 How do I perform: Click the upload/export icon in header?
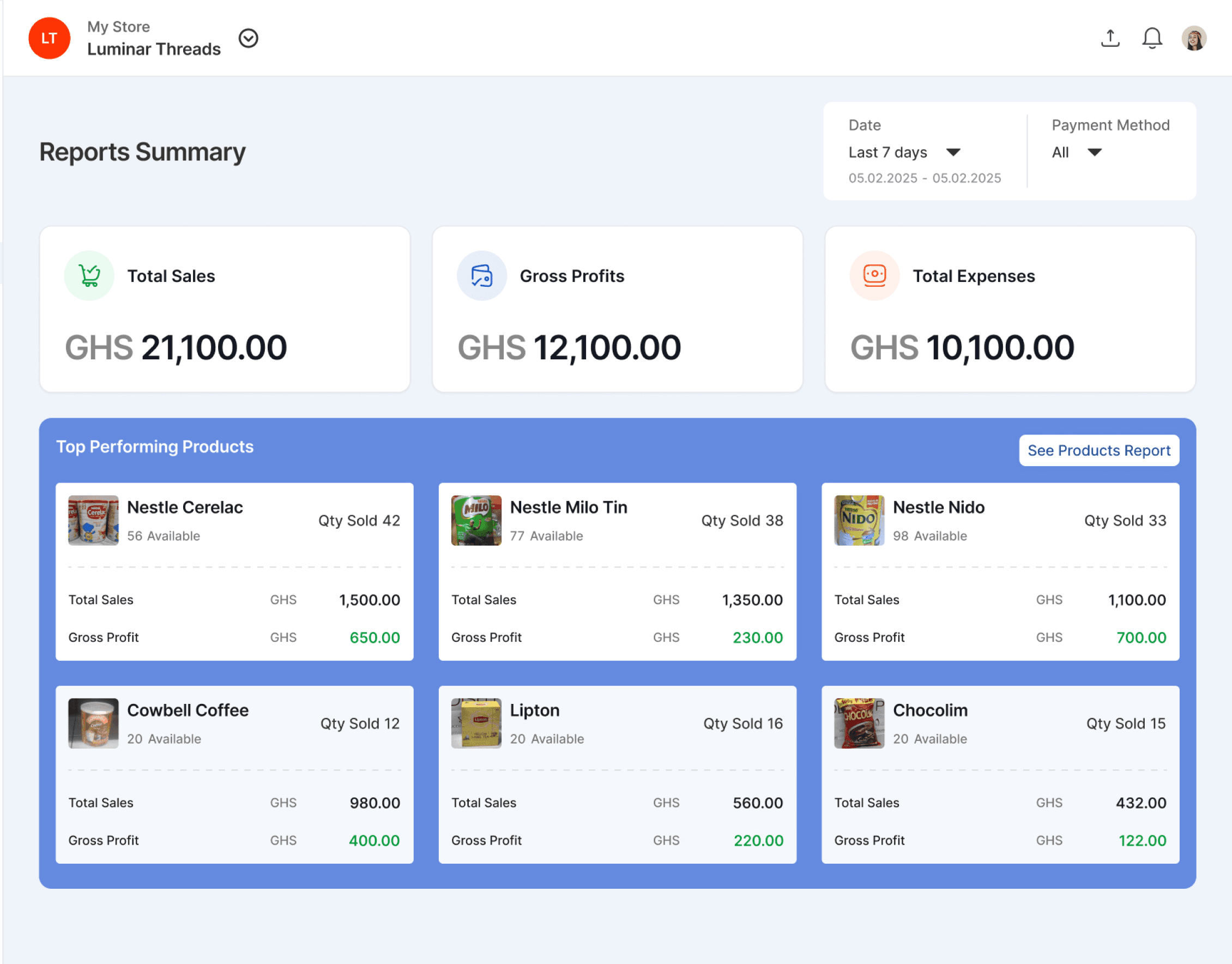(1109, 38)
